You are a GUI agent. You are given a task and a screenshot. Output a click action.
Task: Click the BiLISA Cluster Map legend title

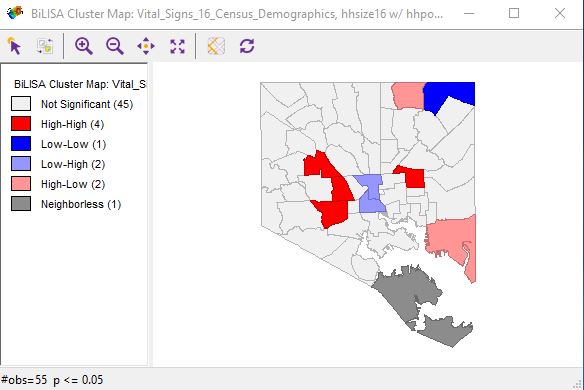click(x=80, y=84)
